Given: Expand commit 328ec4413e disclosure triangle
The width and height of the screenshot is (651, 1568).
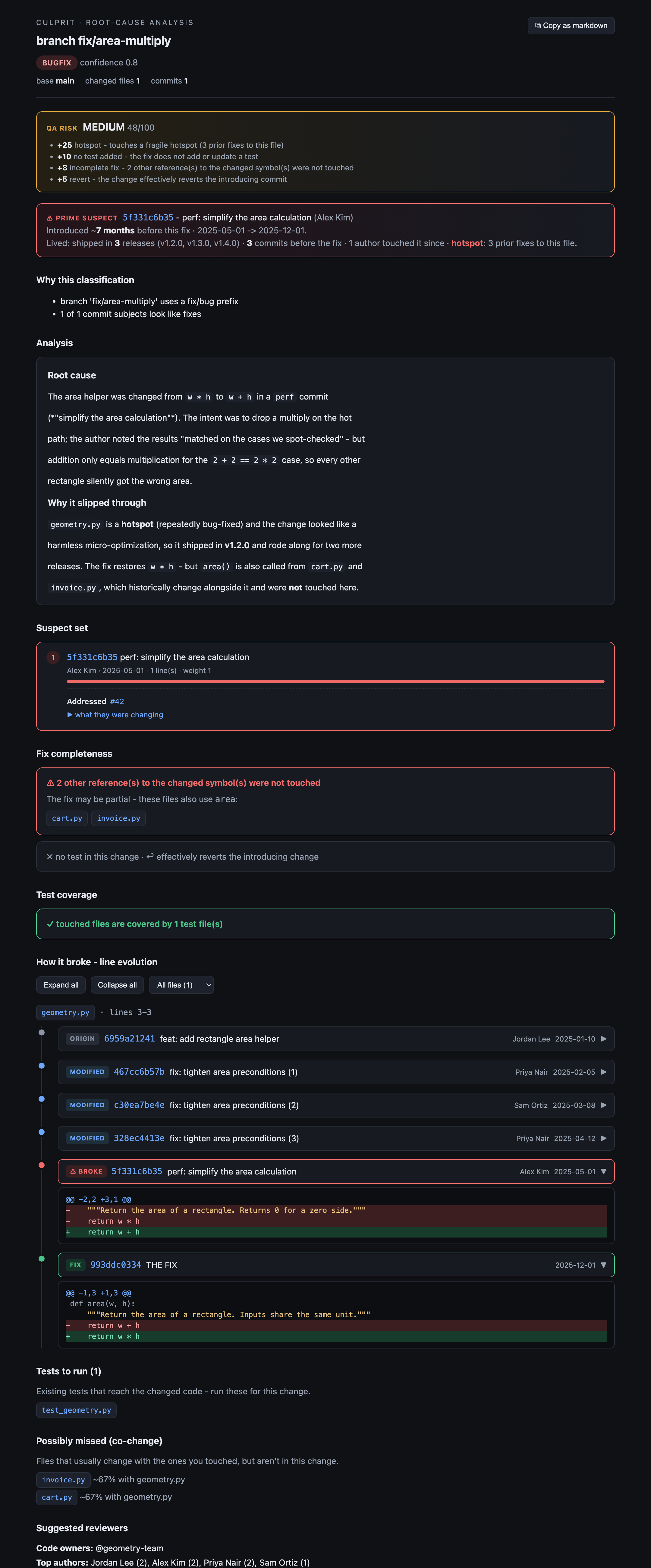Looking at the screenshot, I should pos(604,1138).
